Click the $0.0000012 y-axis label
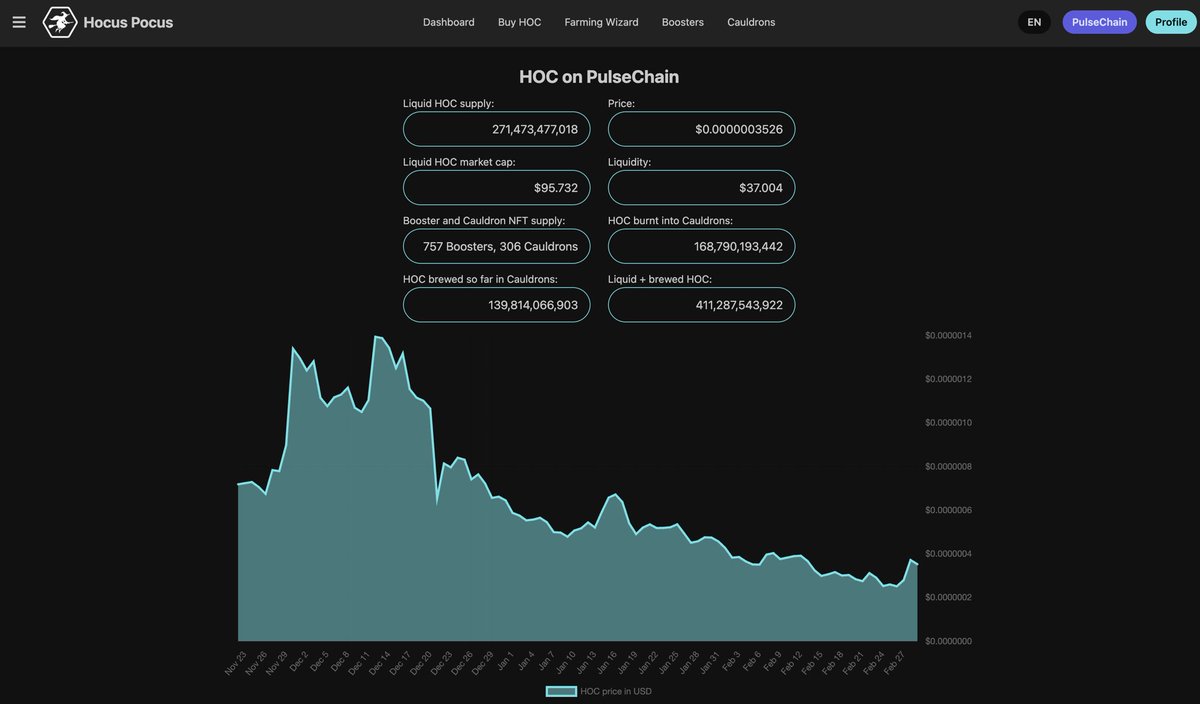Viewport: 1200px width, 704px height. [948, 379]
